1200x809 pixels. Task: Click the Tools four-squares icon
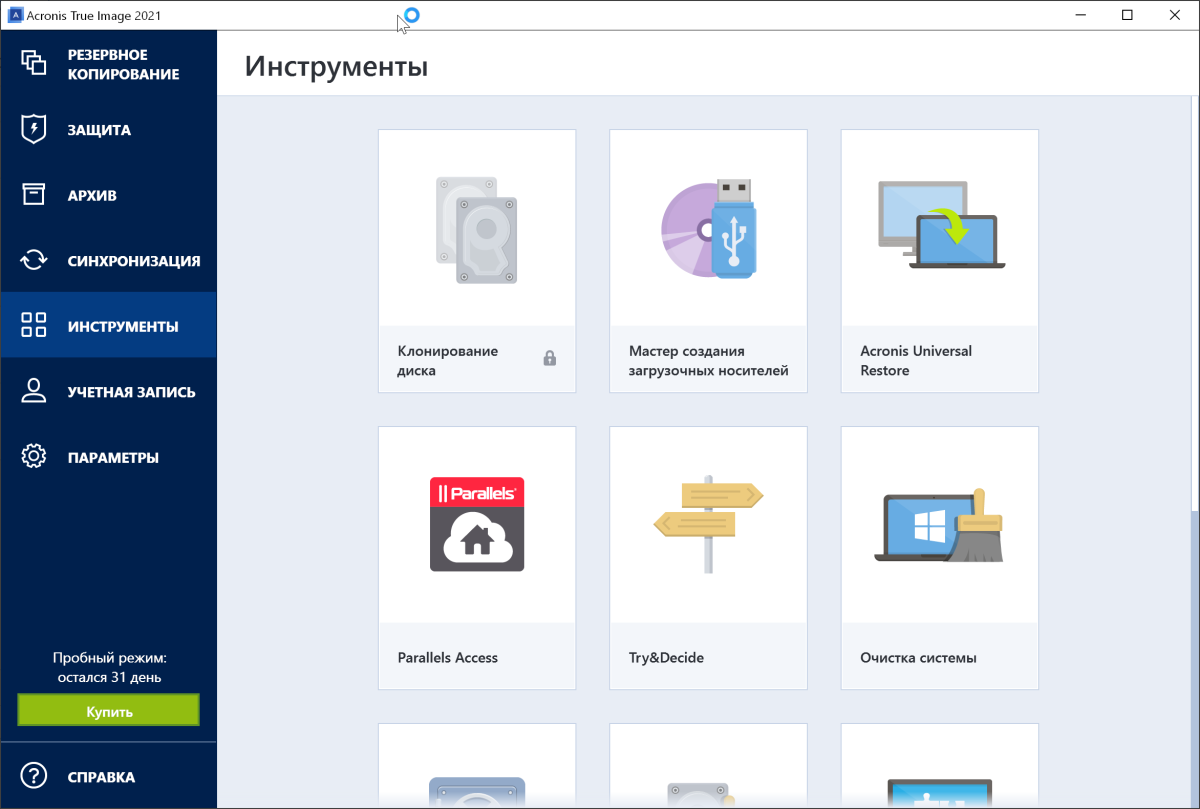tap(34, 325)
